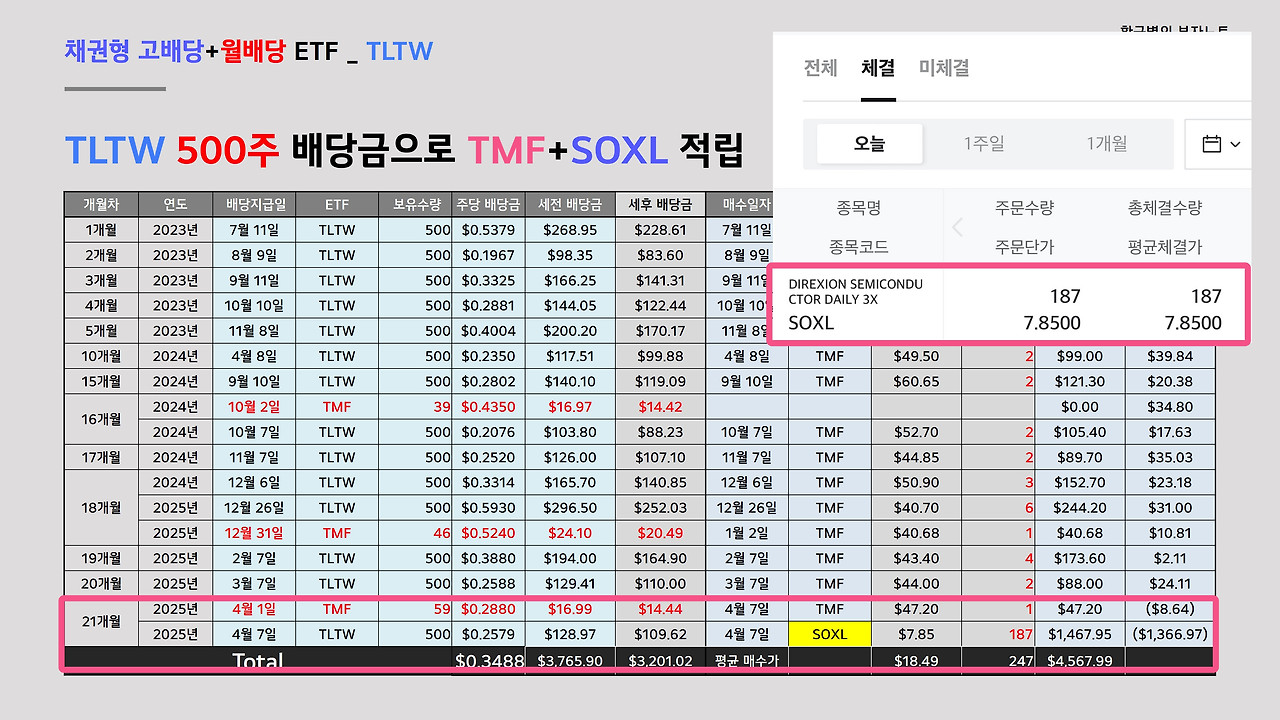Choose the 오늘 period filter
Image resolution: width=1280 pixels, height=720 pixels.
869,144
